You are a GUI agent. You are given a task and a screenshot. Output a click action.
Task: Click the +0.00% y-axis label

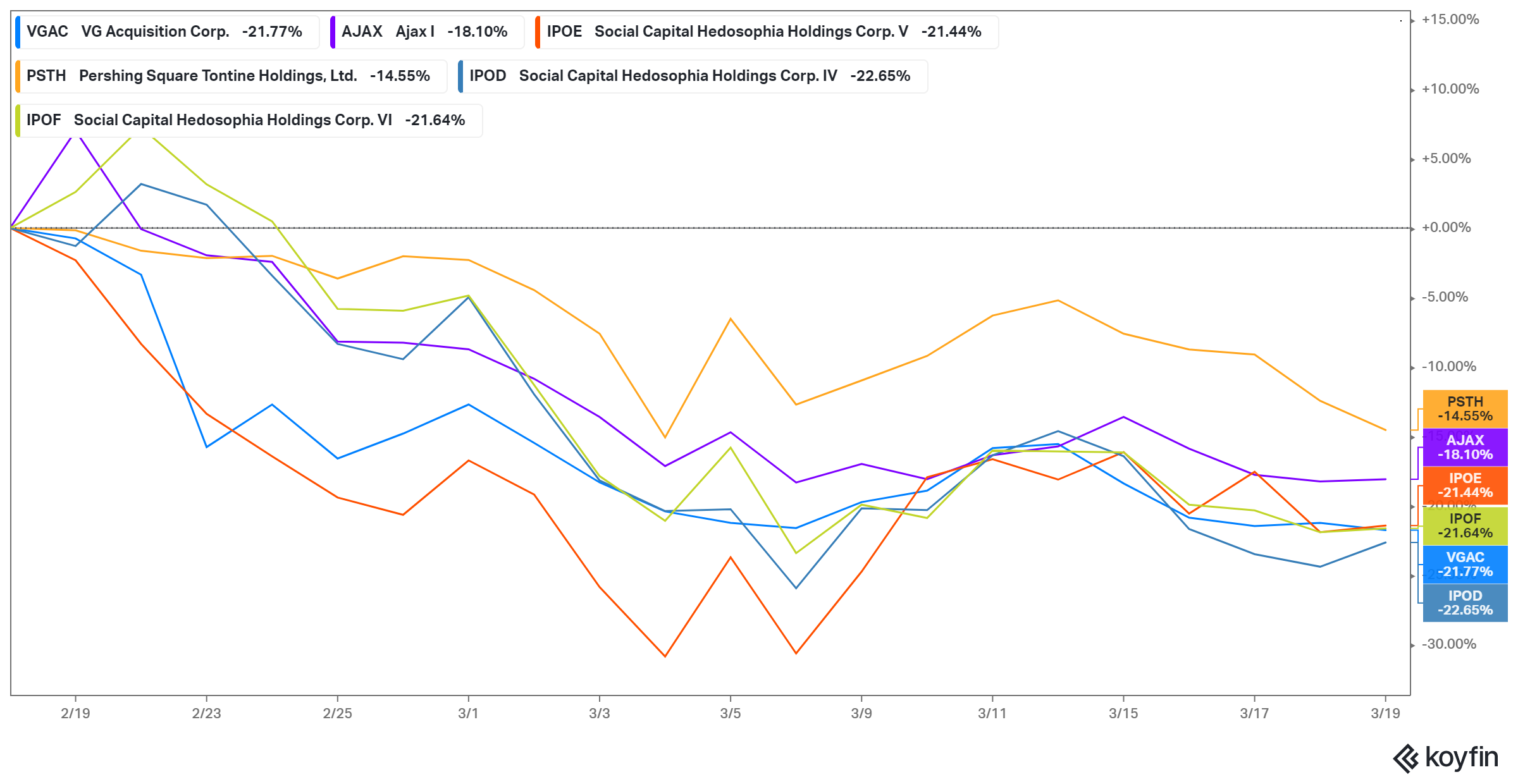tap(1447, 228)
